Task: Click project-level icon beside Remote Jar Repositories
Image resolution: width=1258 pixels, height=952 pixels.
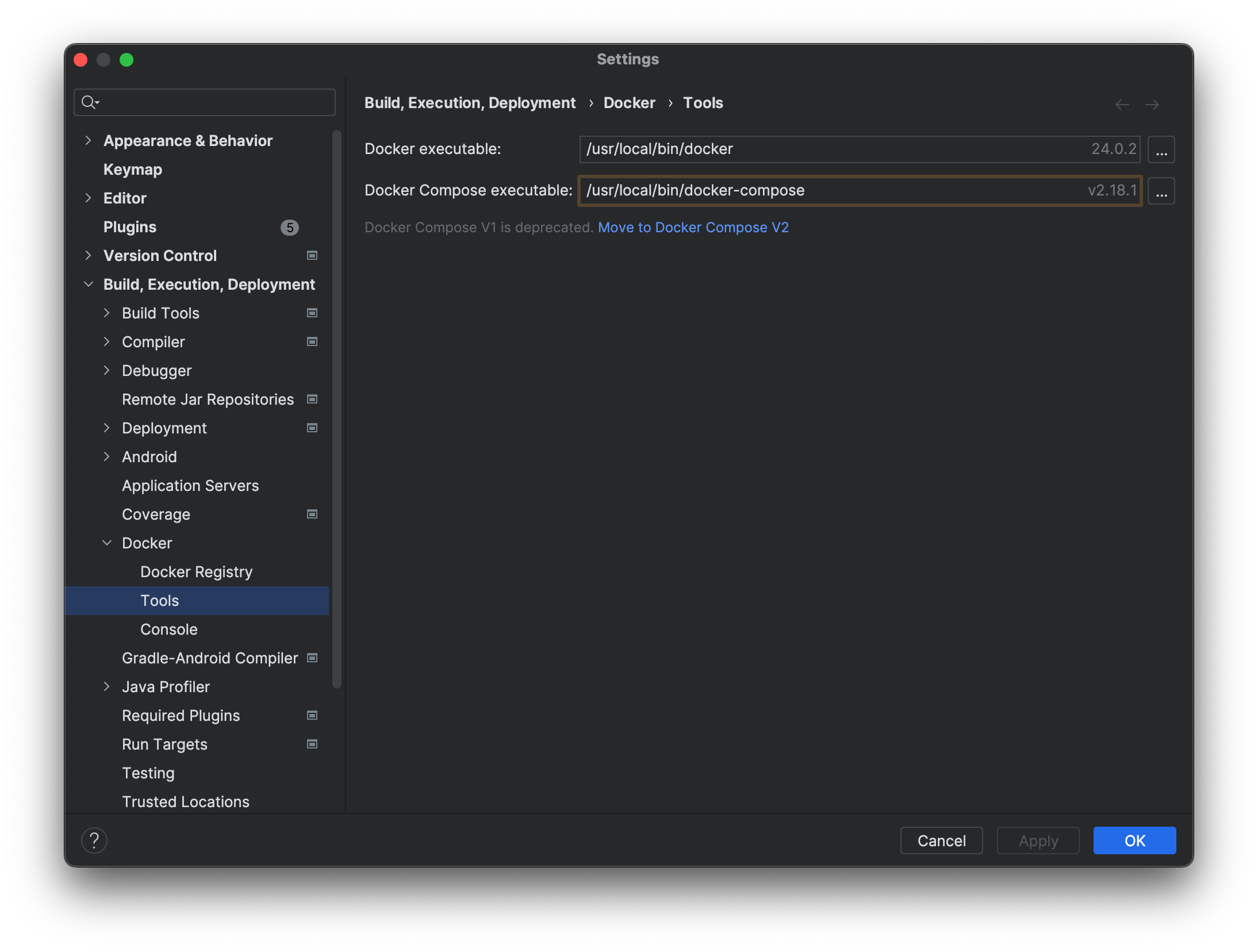Action: (x=312, y=399)
